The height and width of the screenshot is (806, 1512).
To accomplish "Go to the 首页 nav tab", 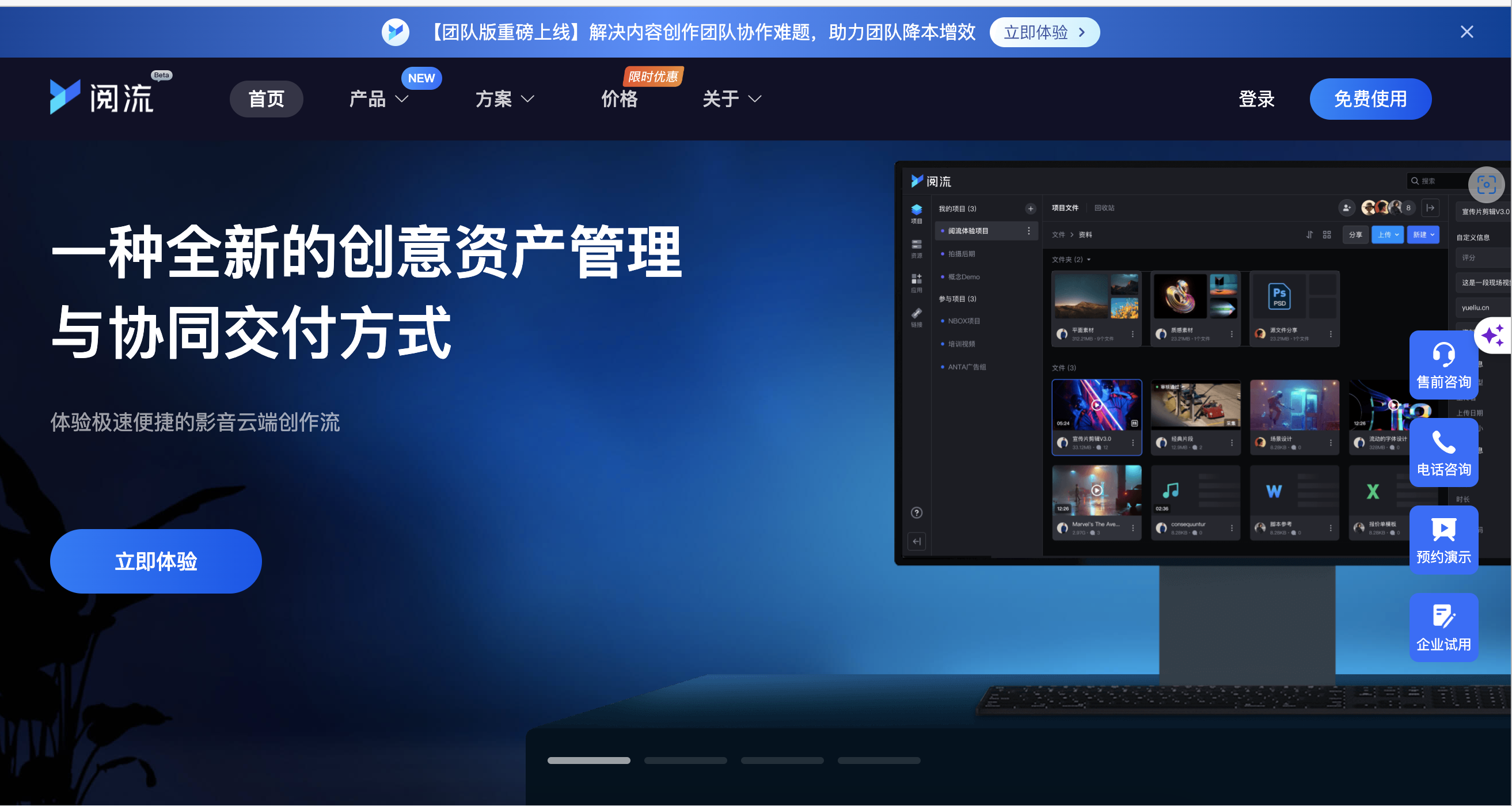I will (267, 98).
